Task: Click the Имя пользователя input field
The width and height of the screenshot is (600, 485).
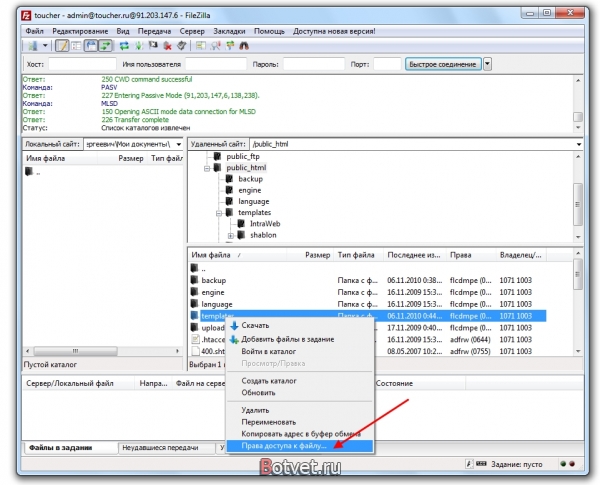Action: pyautogui.click(x=216, y=64)
